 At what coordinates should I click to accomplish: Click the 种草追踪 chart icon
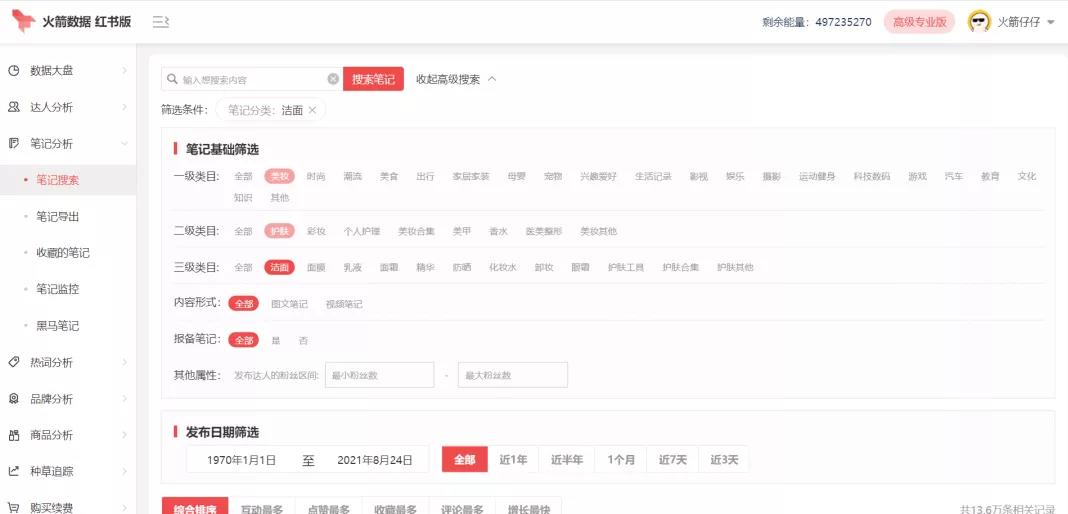tap(14, 471)
